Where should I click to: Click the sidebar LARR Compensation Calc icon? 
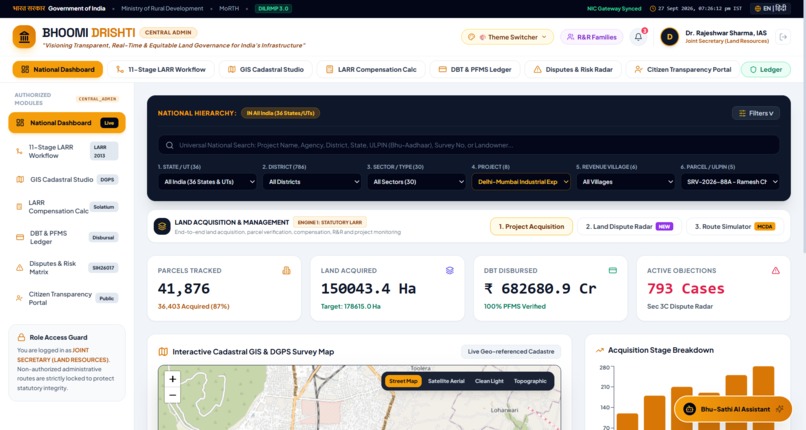19,207
